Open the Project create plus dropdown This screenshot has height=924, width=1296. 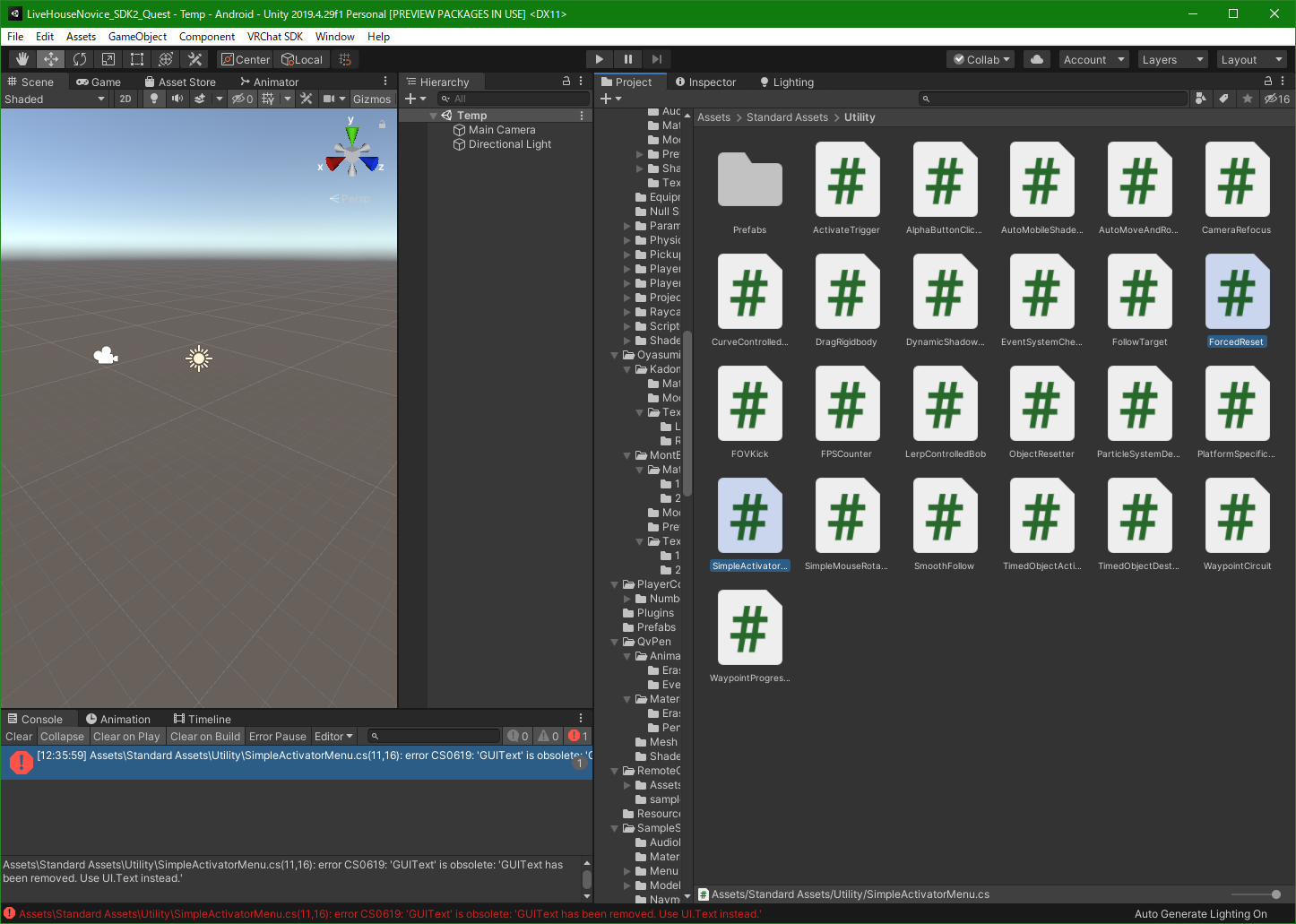point(611,99)
